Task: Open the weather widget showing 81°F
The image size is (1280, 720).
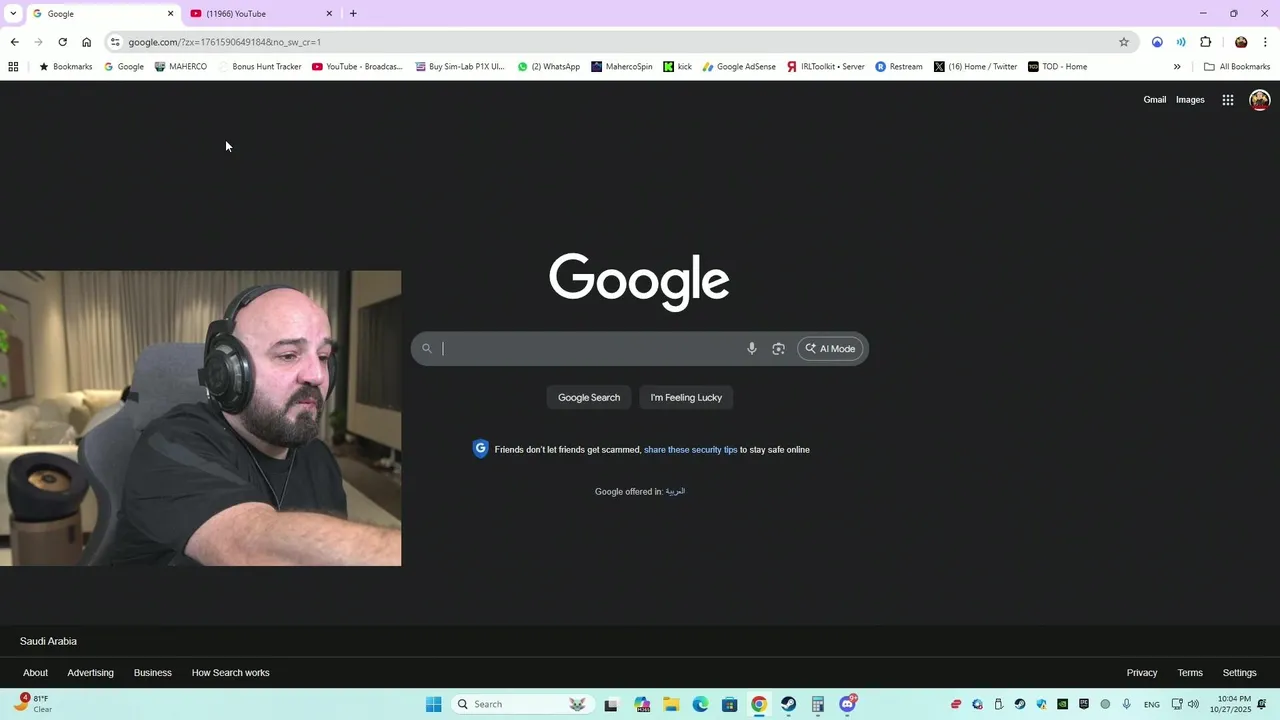Action: coord(32,704)
